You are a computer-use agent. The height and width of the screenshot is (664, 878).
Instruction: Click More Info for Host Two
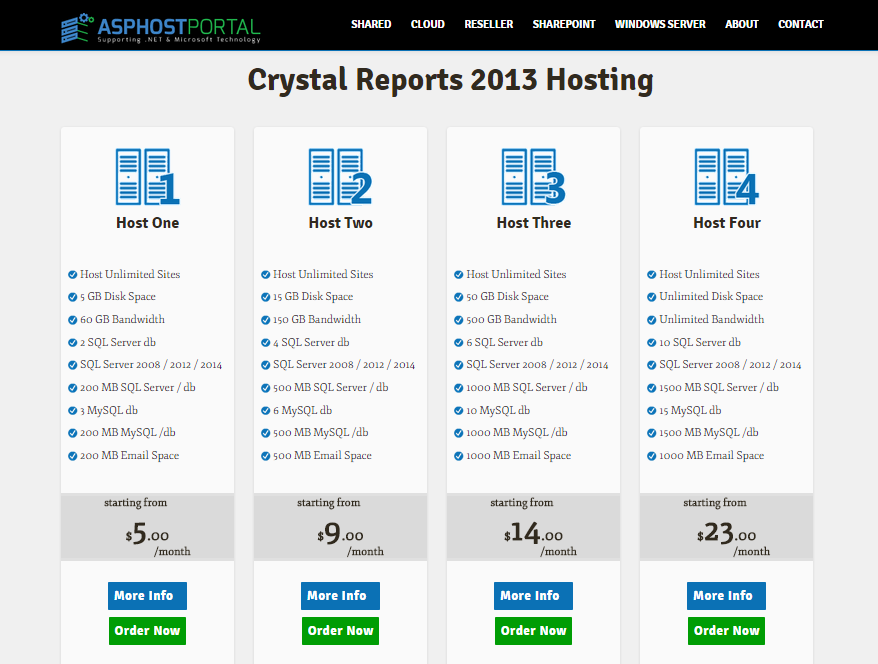click(340, 596)
